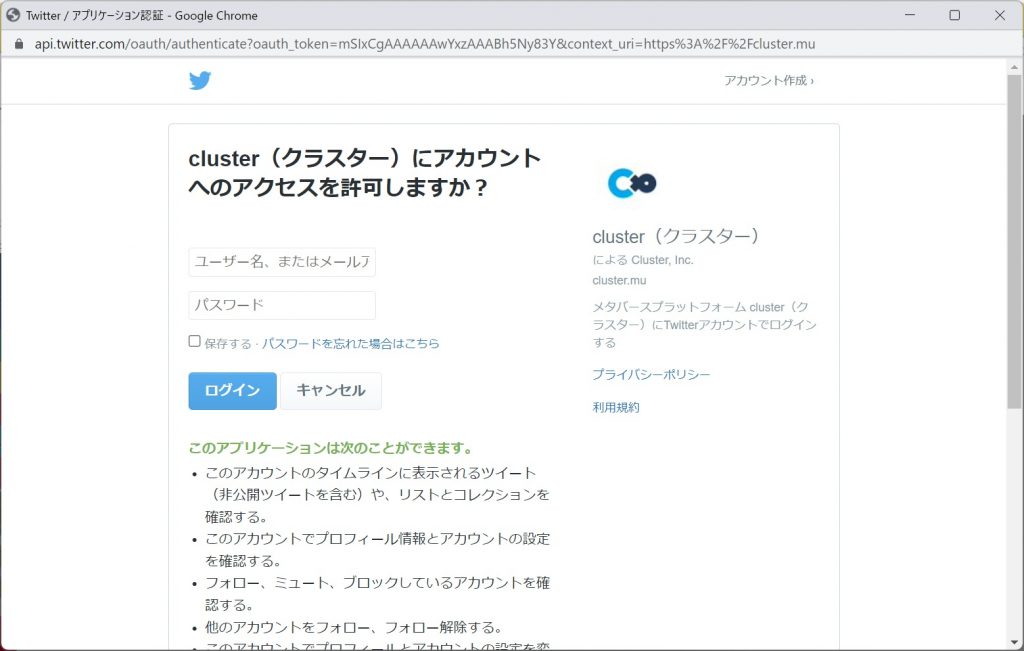
Task: Cancel authorization with キャンセル button
Action: click(x=330, y=390)
